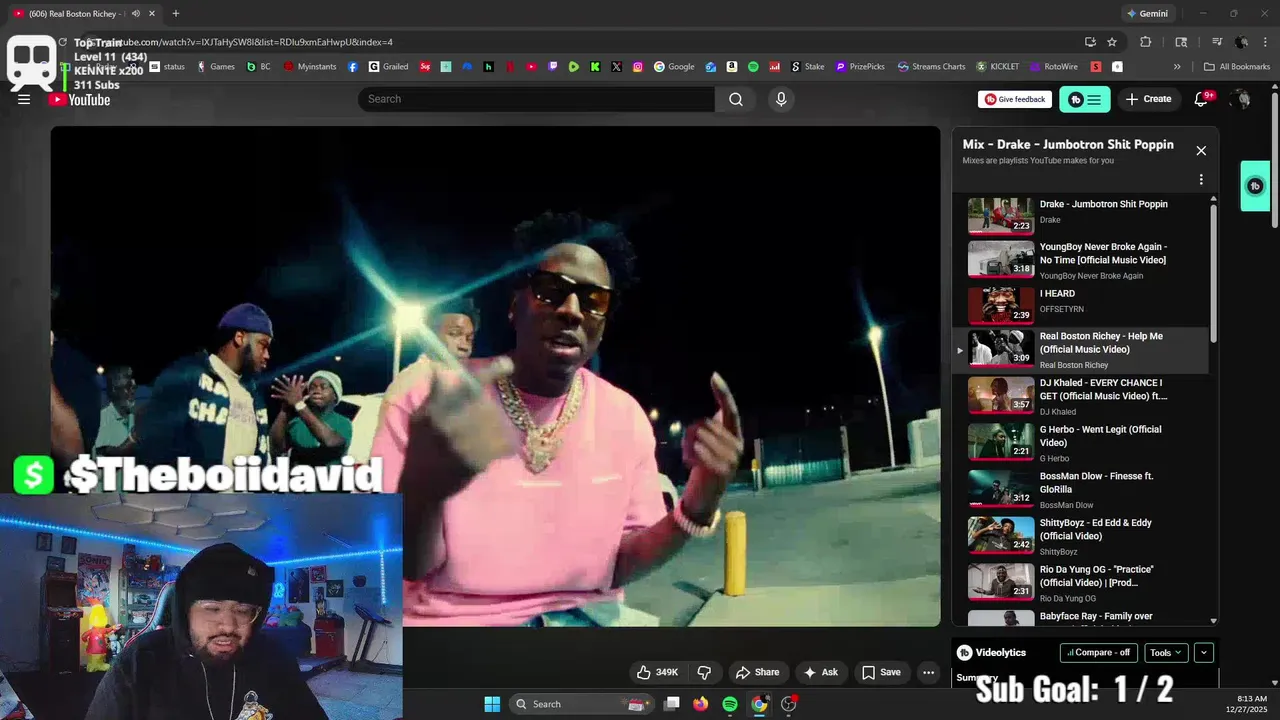Open the YouTube hamburger guide menu

tap(24, 99)
